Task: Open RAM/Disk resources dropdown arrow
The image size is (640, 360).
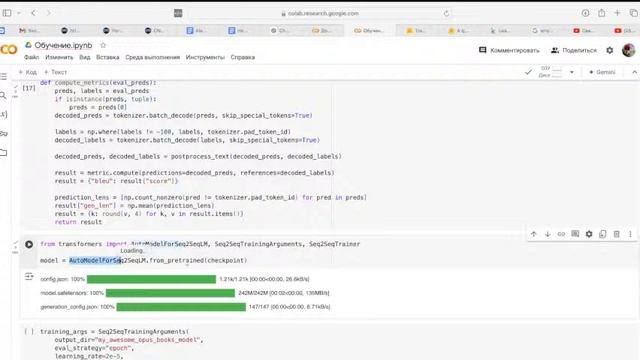Action: point(571,72)
